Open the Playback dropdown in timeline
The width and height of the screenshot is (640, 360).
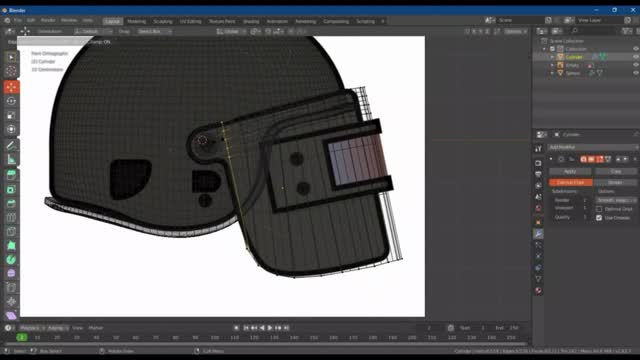coord(32,328)
